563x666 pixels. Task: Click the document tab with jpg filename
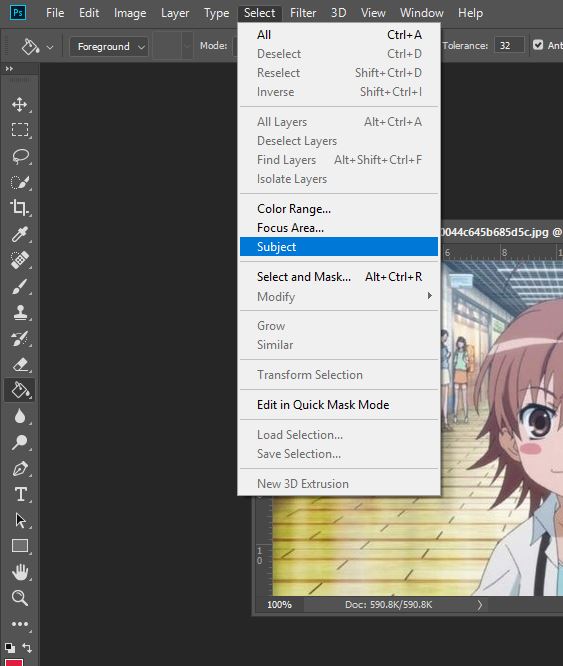click(502, 232)
